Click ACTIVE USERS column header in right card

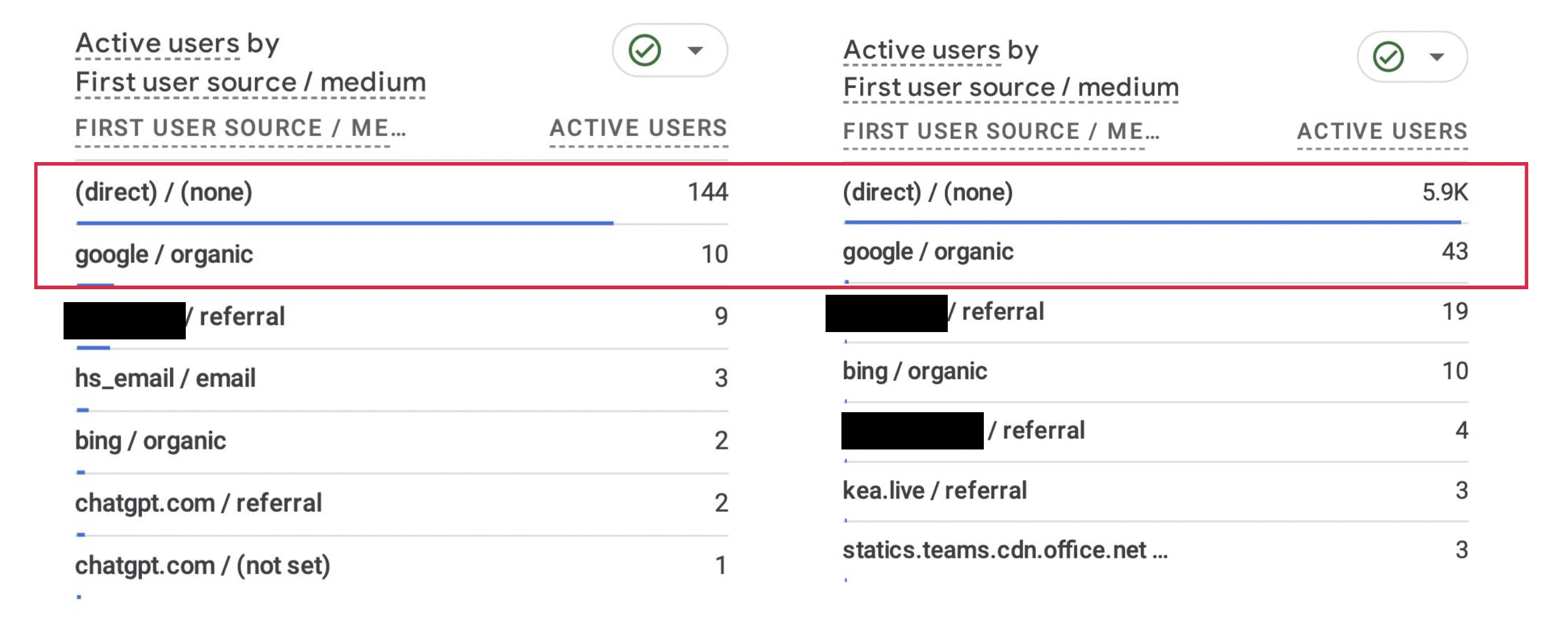pos(1382,131)
